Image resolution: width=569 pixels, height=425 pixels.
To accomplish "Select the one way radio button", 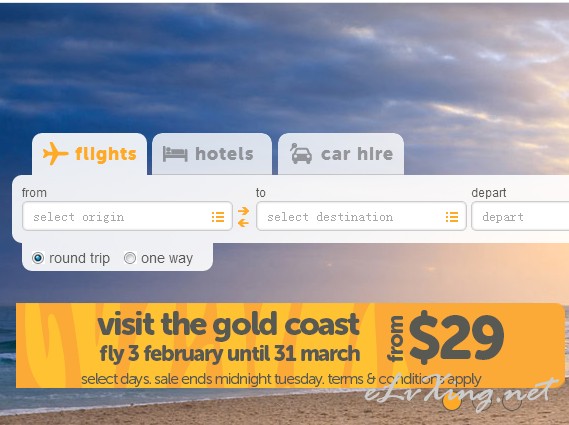I will click(130, 258).
